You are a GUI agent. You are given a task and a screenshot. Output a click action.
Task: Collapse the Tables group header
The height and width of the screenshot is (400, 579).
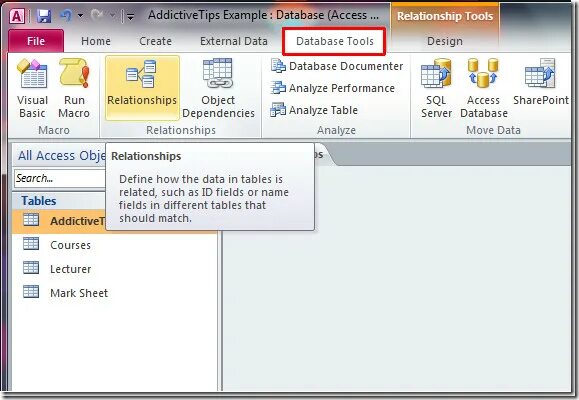(59, 201)
